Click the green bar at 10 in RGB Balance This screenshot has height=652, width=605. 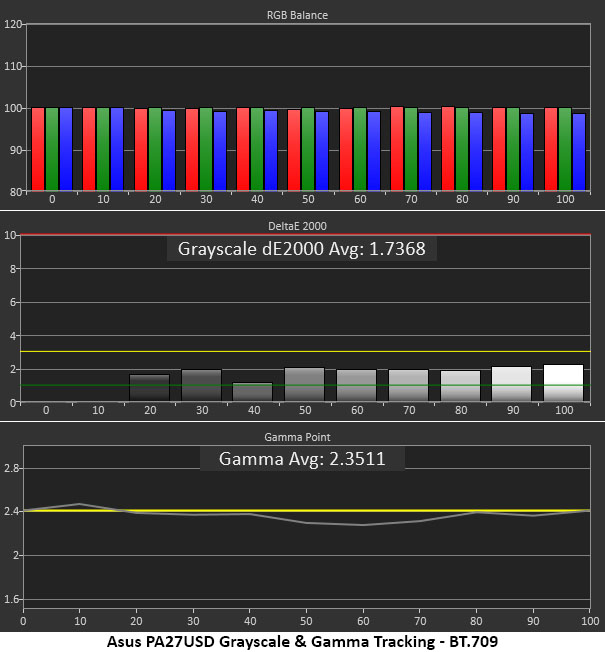click(103, 149)
